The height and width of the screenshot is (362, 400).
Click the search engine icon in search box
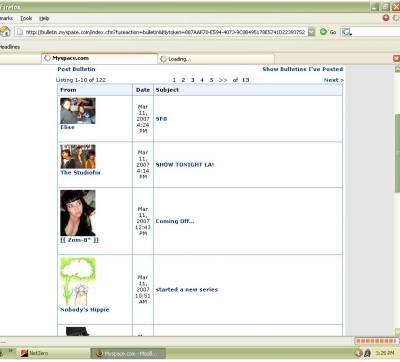coord(347,32)
